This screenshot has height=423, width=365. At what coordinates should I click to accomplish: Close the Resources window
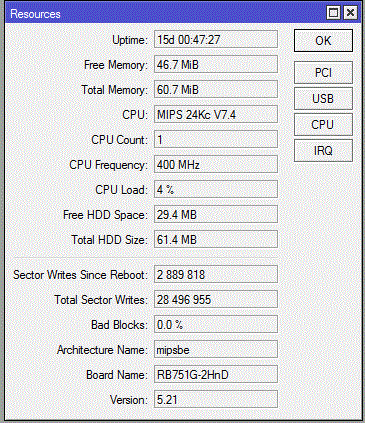[350, 13]
